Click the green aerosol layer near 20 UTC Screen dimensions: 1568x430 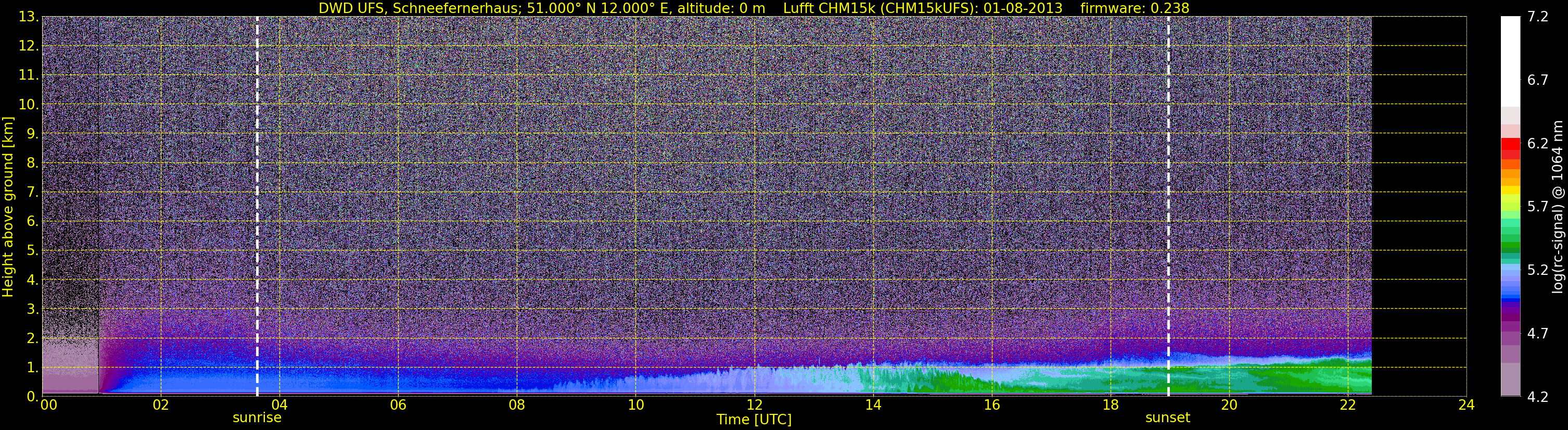[x=1230, y=380]
